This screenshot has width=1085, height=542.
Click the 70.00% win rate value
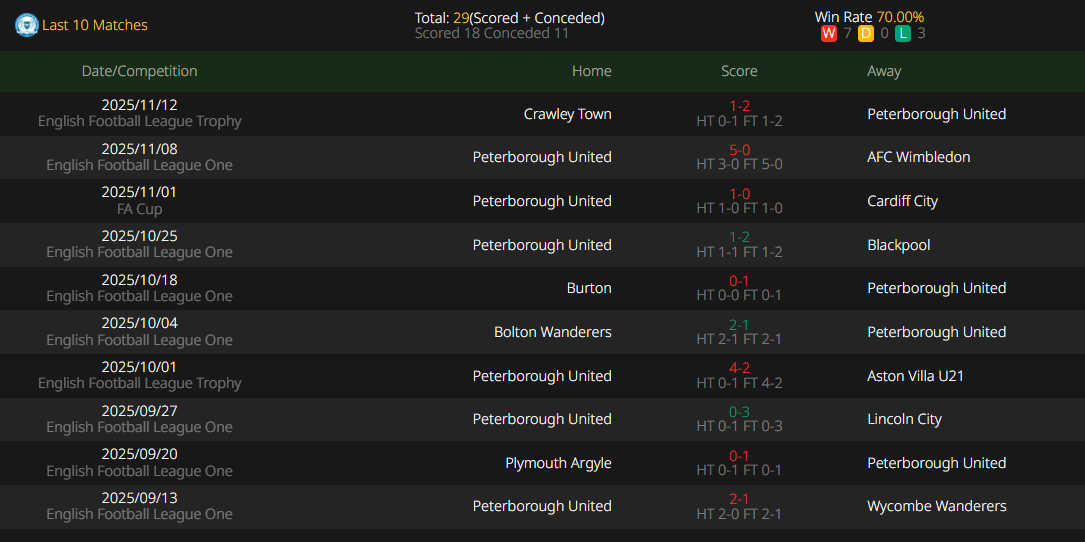click(x=900, y=17)
